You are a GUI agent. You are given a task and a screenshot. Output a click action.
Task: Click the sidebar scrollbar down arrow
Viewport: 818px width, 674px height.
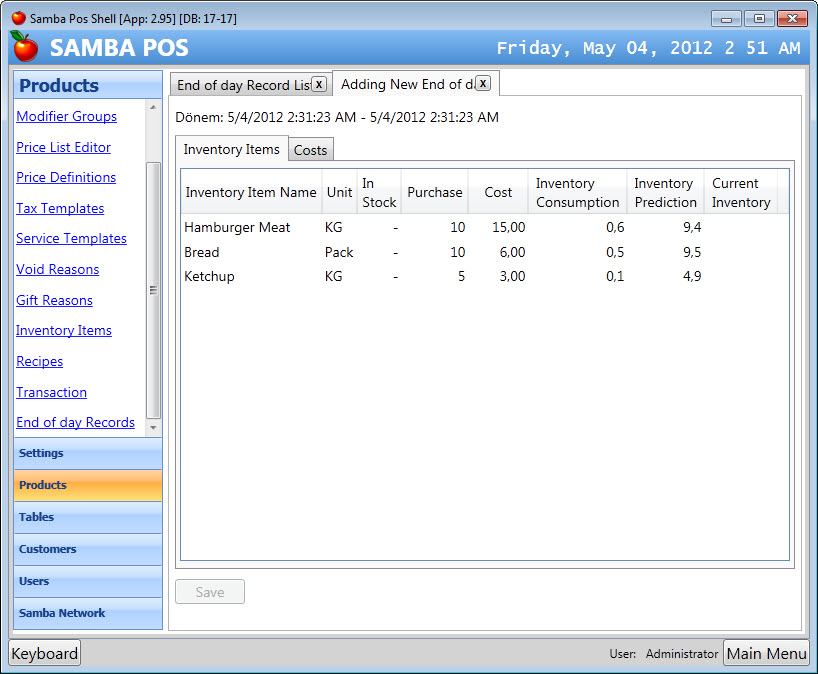pos(153,428)
